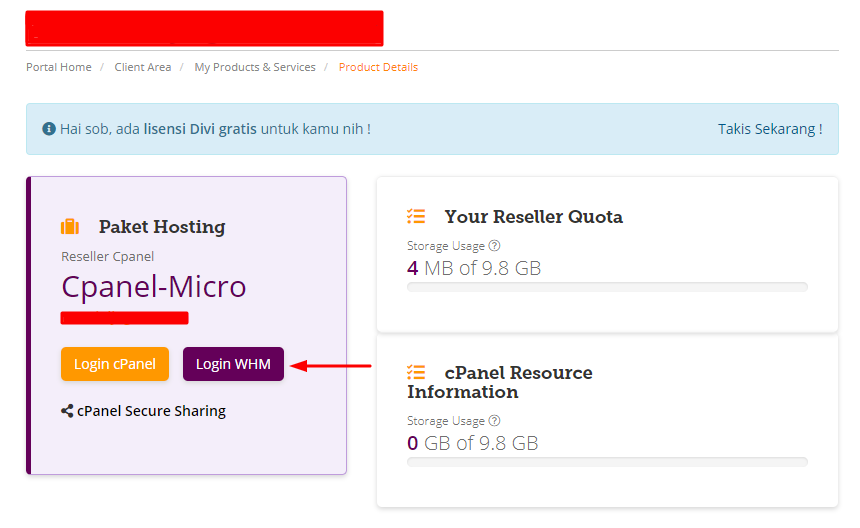Click the info icon in Divi banner
860x528 pixels.
pos(49,129)
